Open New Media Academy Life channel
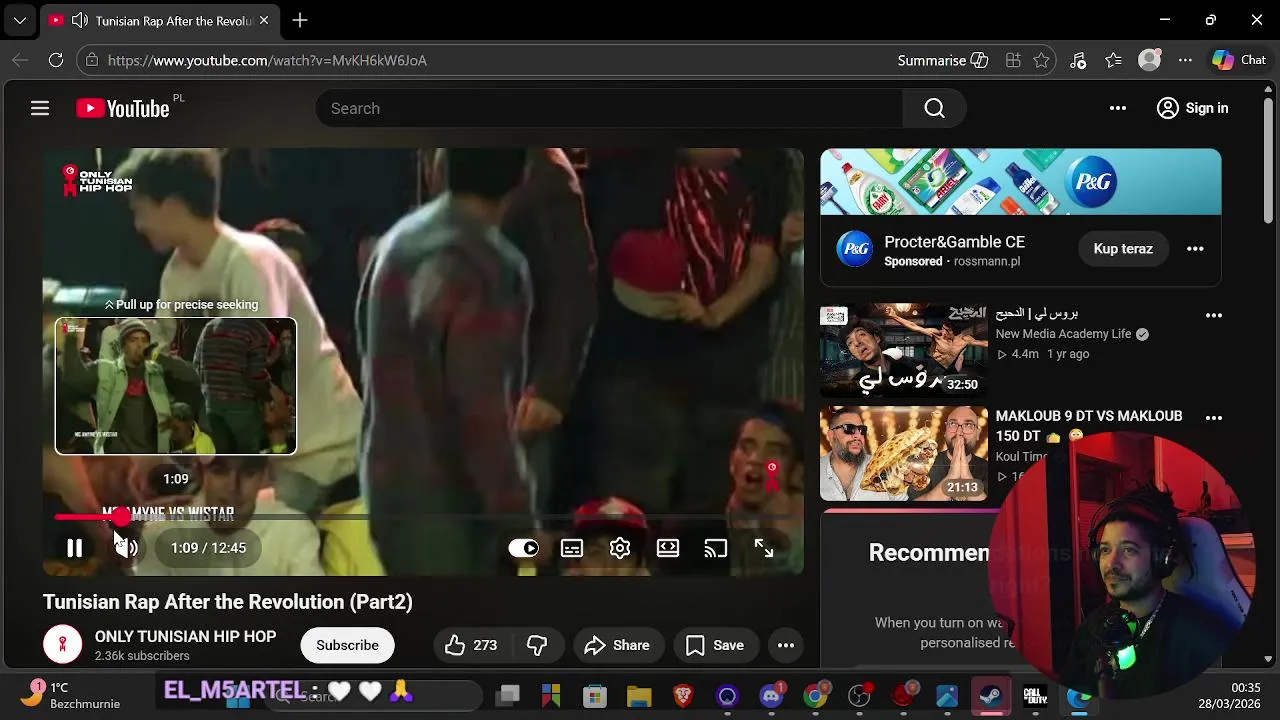1280x720 pixels. click(x=1063, y=334)
